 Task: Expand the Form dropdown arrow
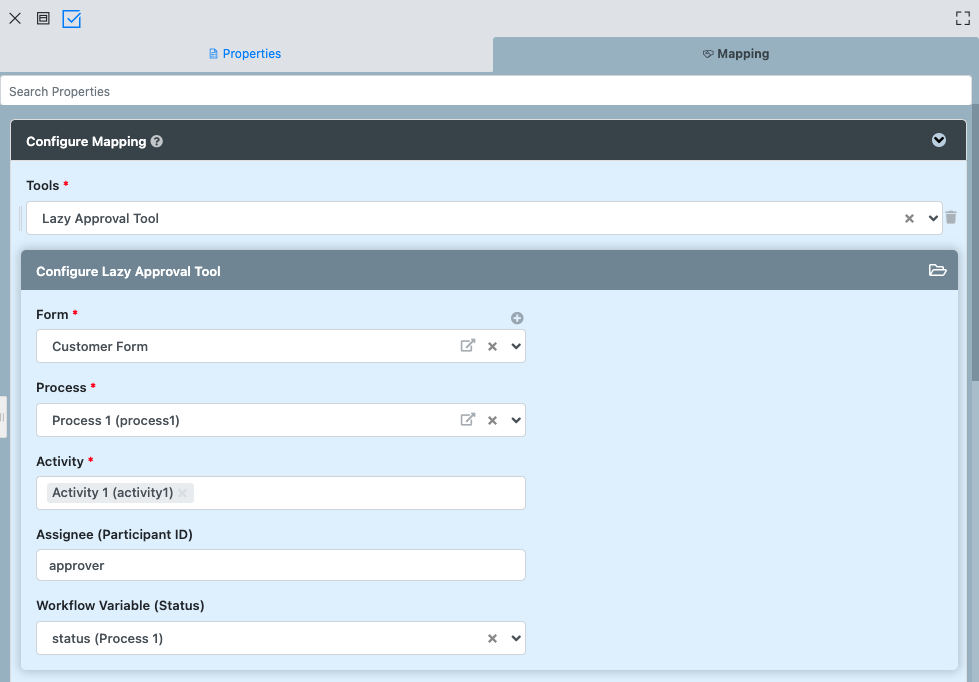point(516,347)
